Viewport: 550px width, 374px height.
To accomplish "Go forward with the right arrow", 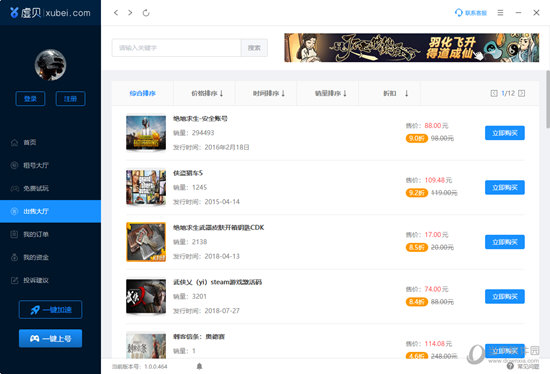I will 130,13.
